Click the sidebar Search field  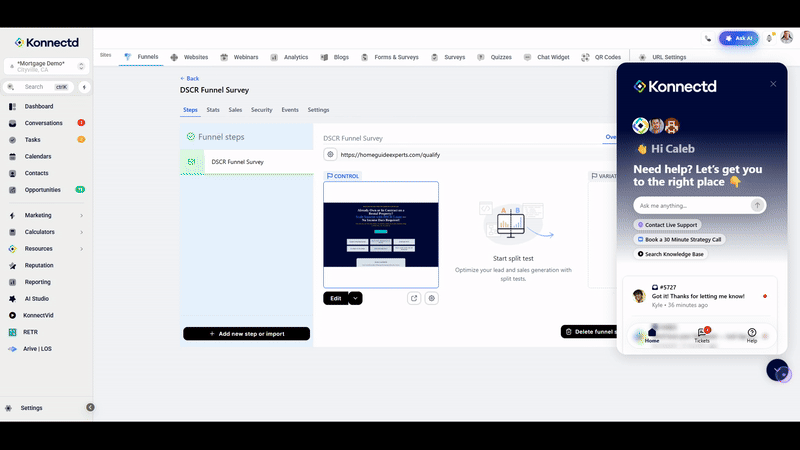pos(40,87)
